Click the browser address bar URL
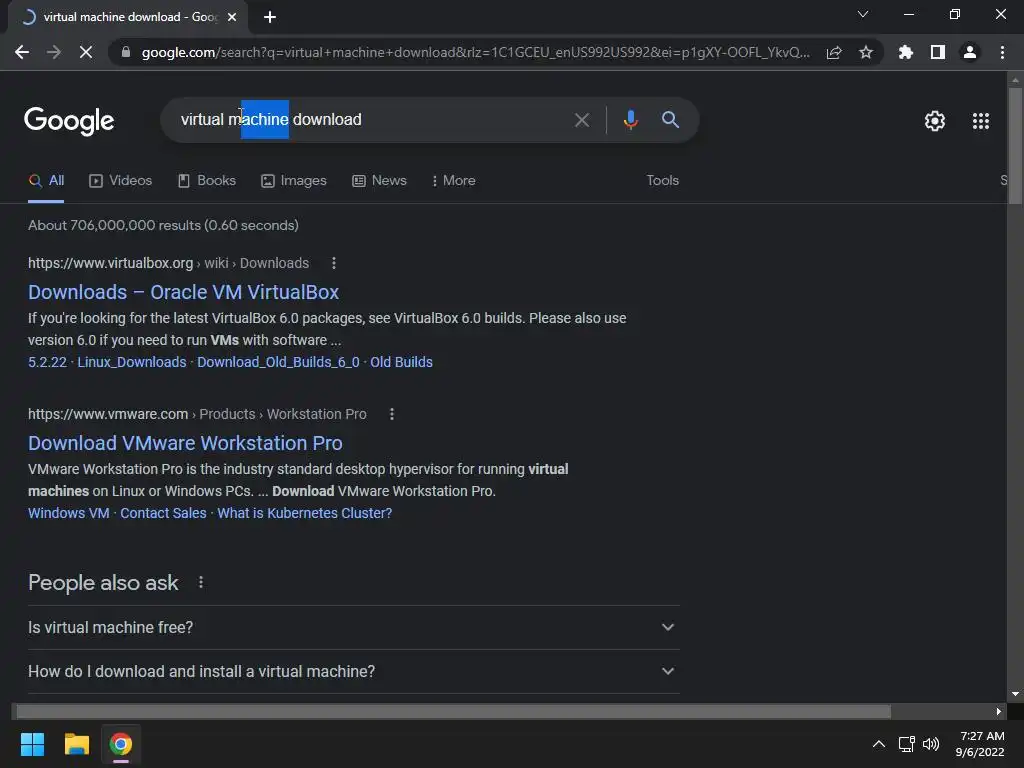The width and height of the screenshot is (1024, 768). tap(475, 52)
